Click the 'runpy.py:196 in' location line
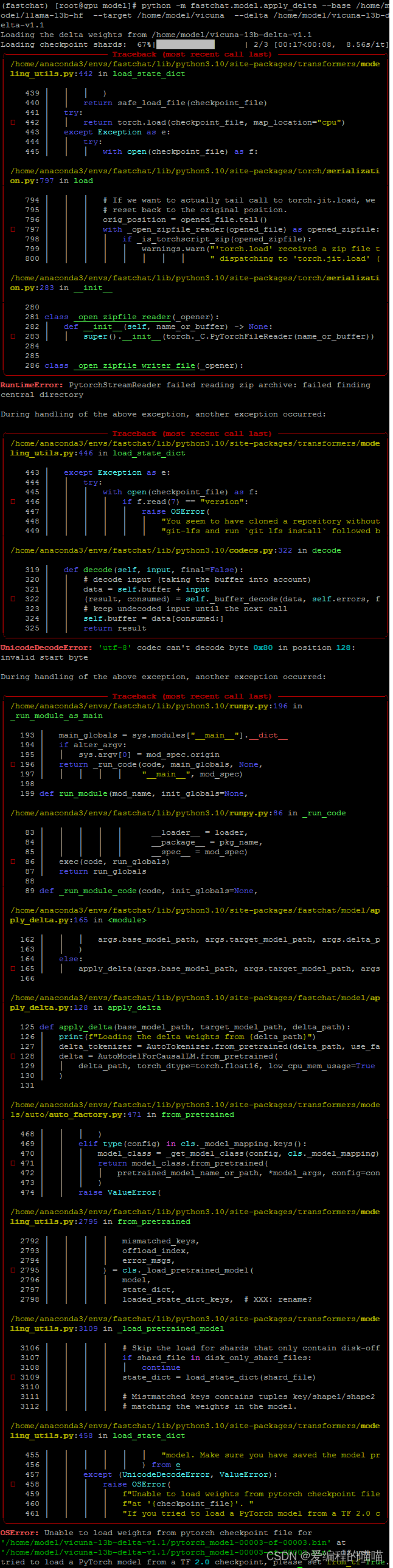Viewport: 393px width, 1568px height. pyautogui.click(x=156, y=706)
